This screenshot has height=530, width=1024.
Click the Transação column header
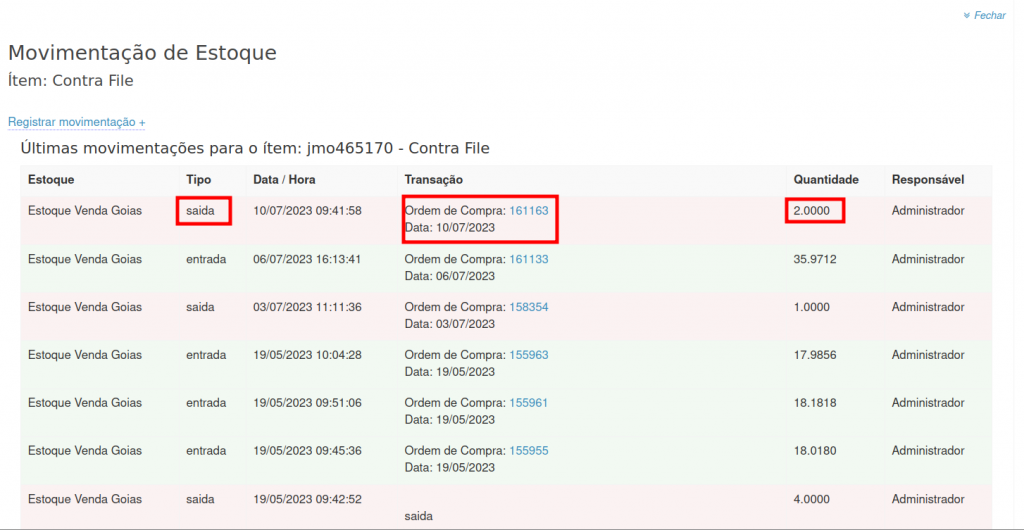(433, 180)
